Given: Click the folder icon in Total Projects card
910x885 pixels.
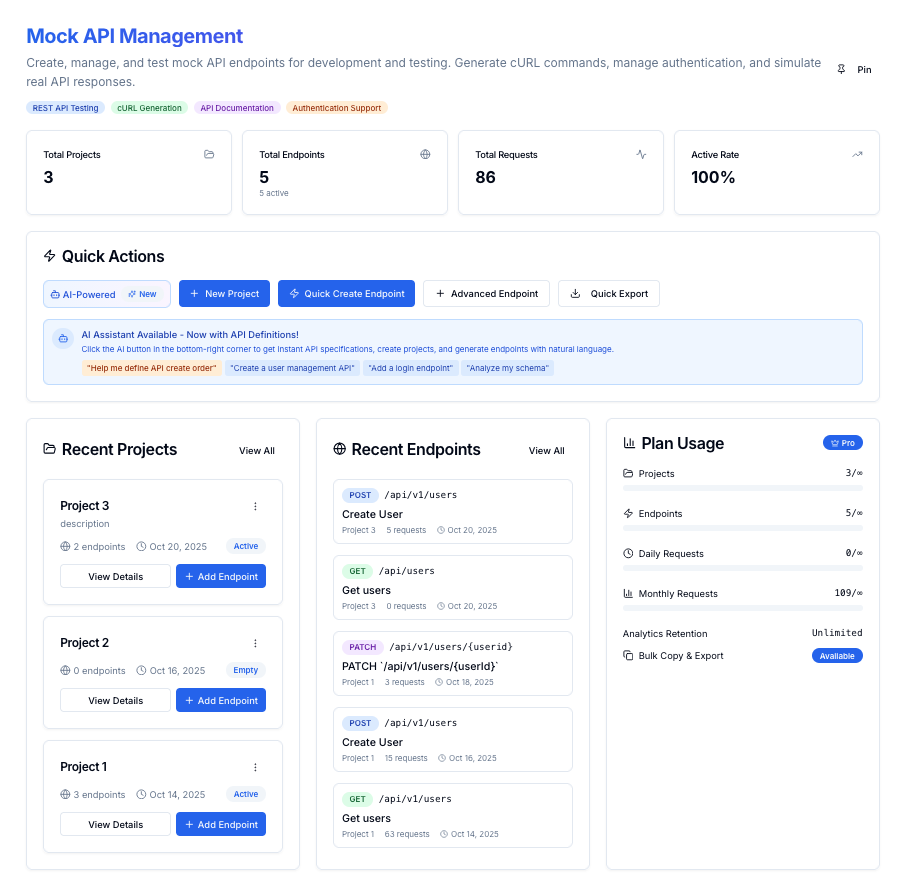Looking at the screenshot, I should coord(209,155).
